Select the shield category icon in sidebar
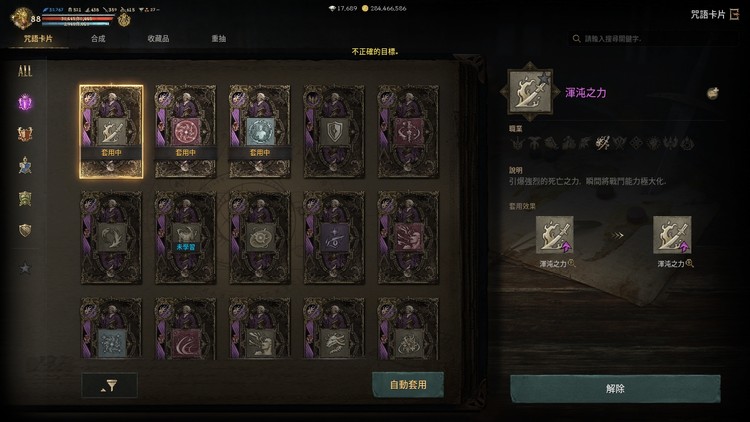 pyautogui.click(x=25, y=230)
